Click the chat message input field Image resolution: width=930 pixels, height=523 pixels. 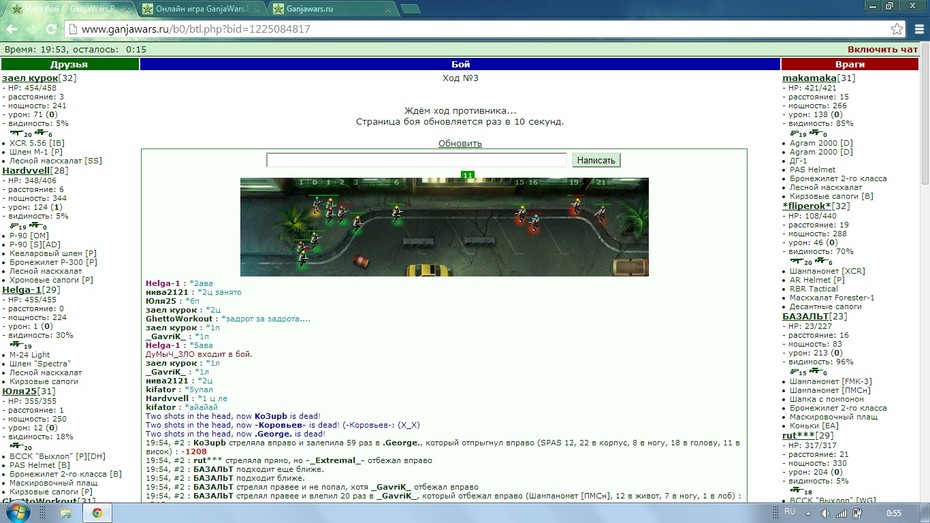tap(416, 160)
